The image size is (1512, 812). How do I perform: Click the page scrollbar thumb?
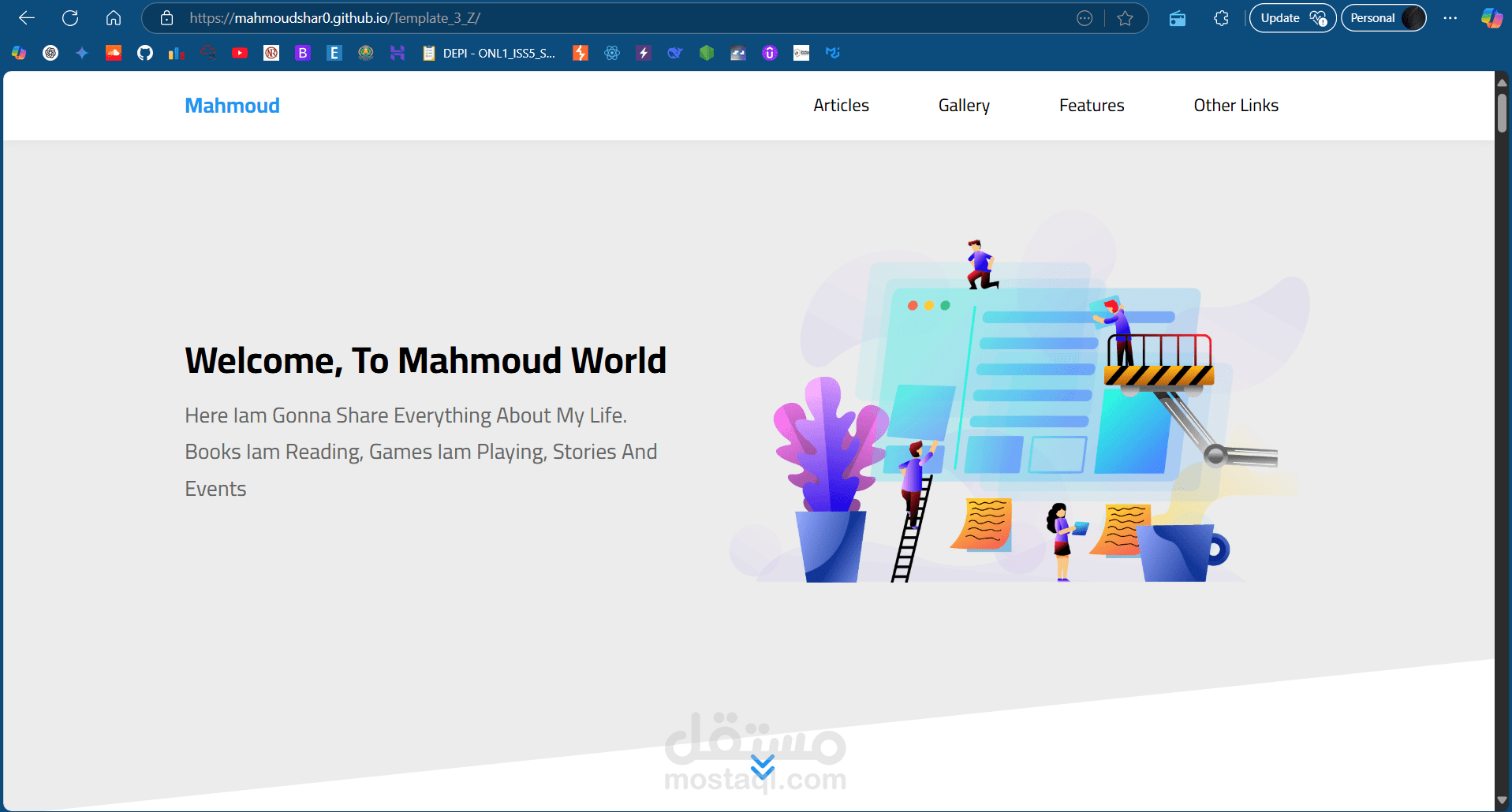click(1502, 113)
